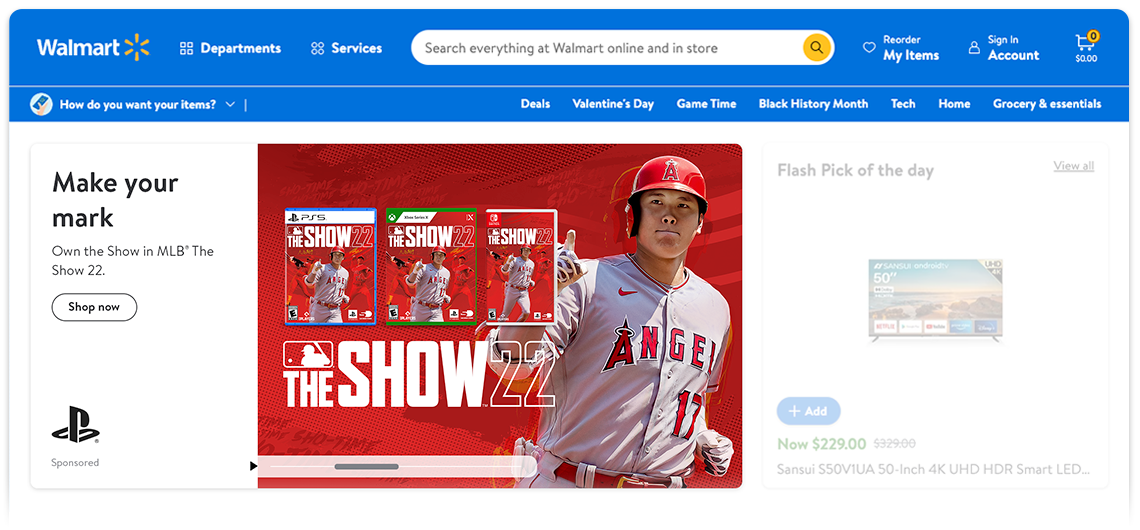1140x530 pixels.
Task: Click the Shop now button
Action: (94, 307)
